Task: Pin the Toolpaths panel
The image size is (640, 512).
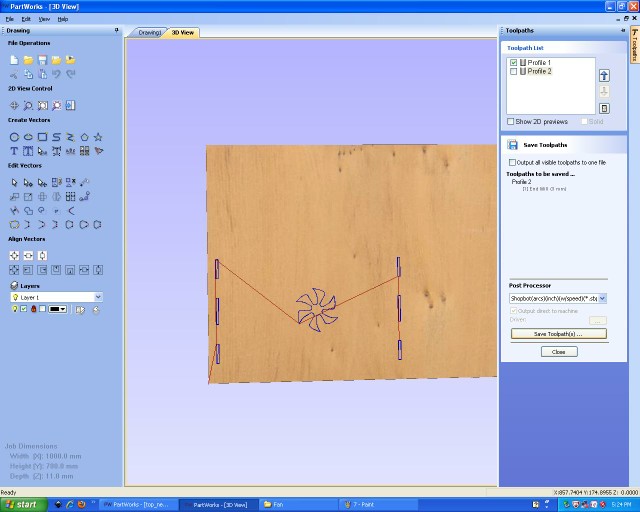Action: 623,30
